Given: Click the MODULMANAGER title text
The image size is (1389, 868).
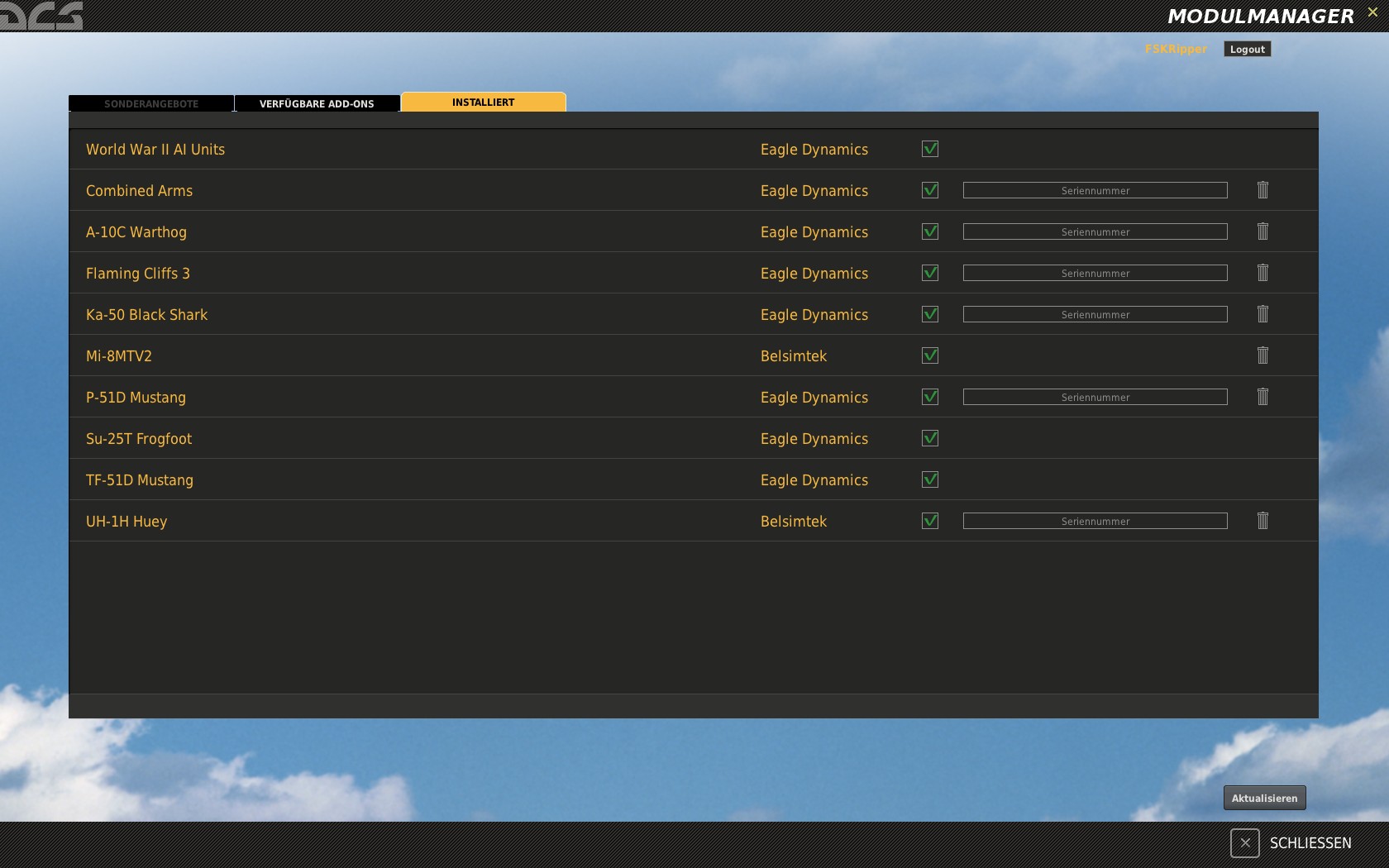Looking at the screenshot, I should [1261, 16].
